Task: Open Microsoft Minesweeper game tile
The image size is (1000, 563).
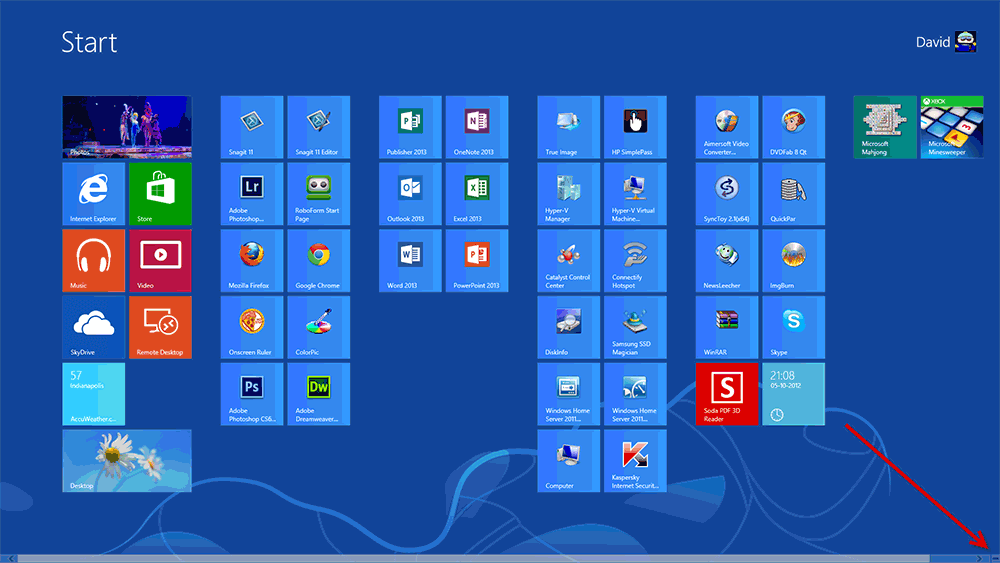Action: pyautogui.click(x=952, y=127)
